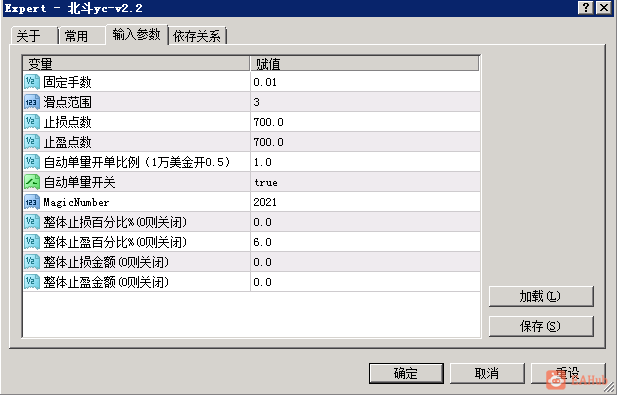The height and width of the screenshot is (395, 617).
Task: Select the MagicNumber value 2021
Action: tap(265, 202)
